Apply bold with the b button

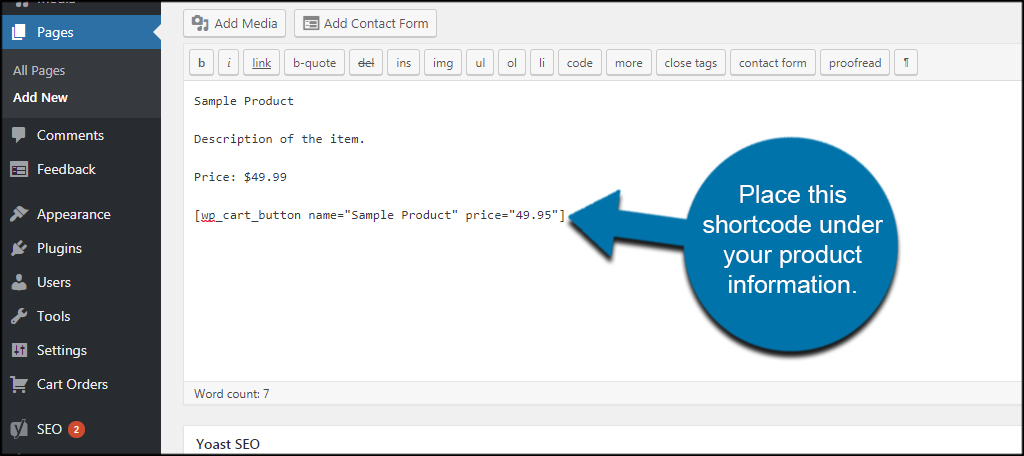pyautogui.click(x=202, y=63)
